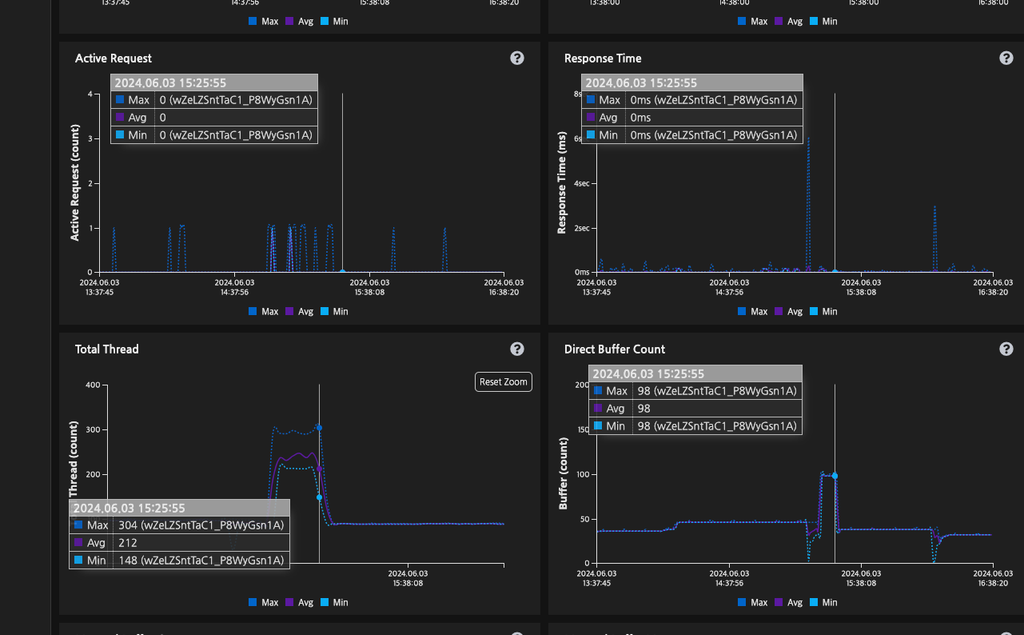Hide Min series in Response Time legend
The height and width of the screenshot is (635, 1024).
pos(823,312)
